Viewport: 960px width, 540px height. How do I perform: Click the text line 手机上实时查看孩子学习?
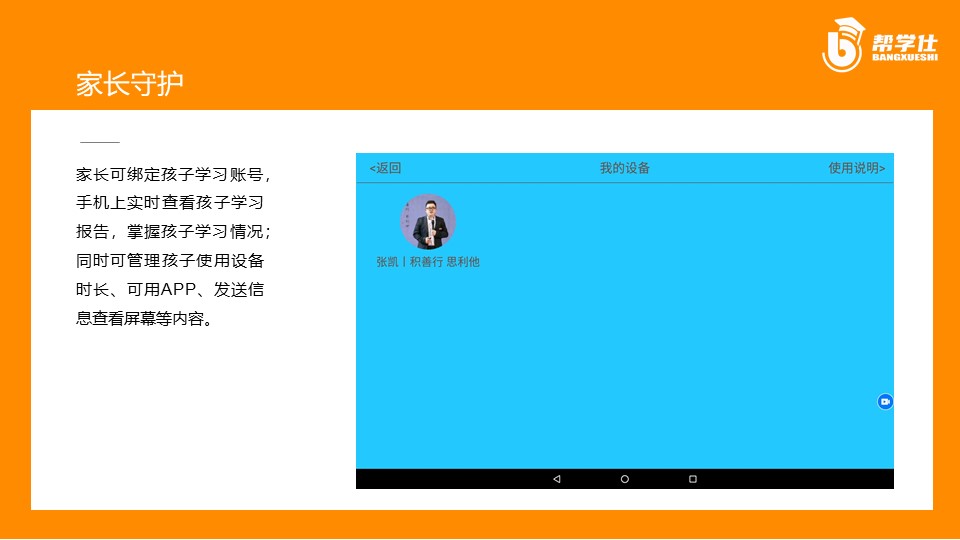[x=170, y=203]
